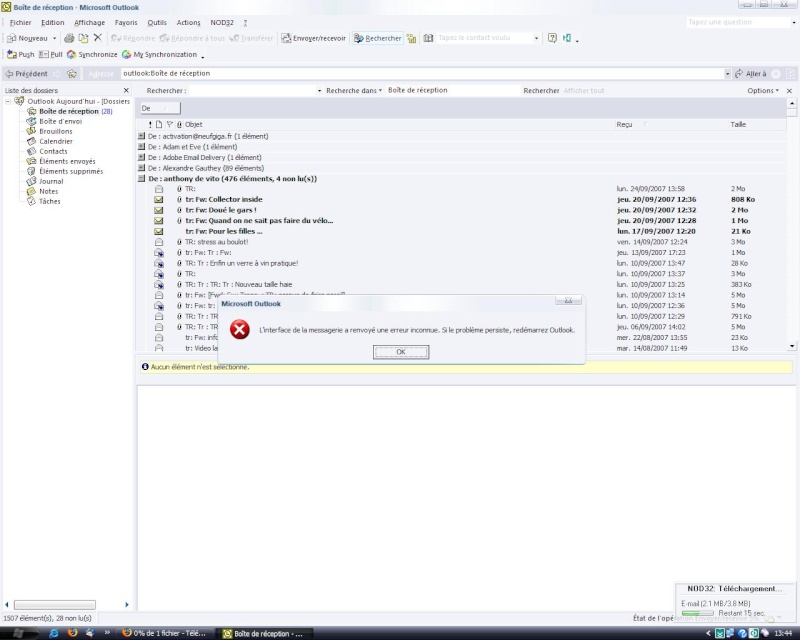
Task: Open the Firefox quick launch icon
Action: point(72,633)
